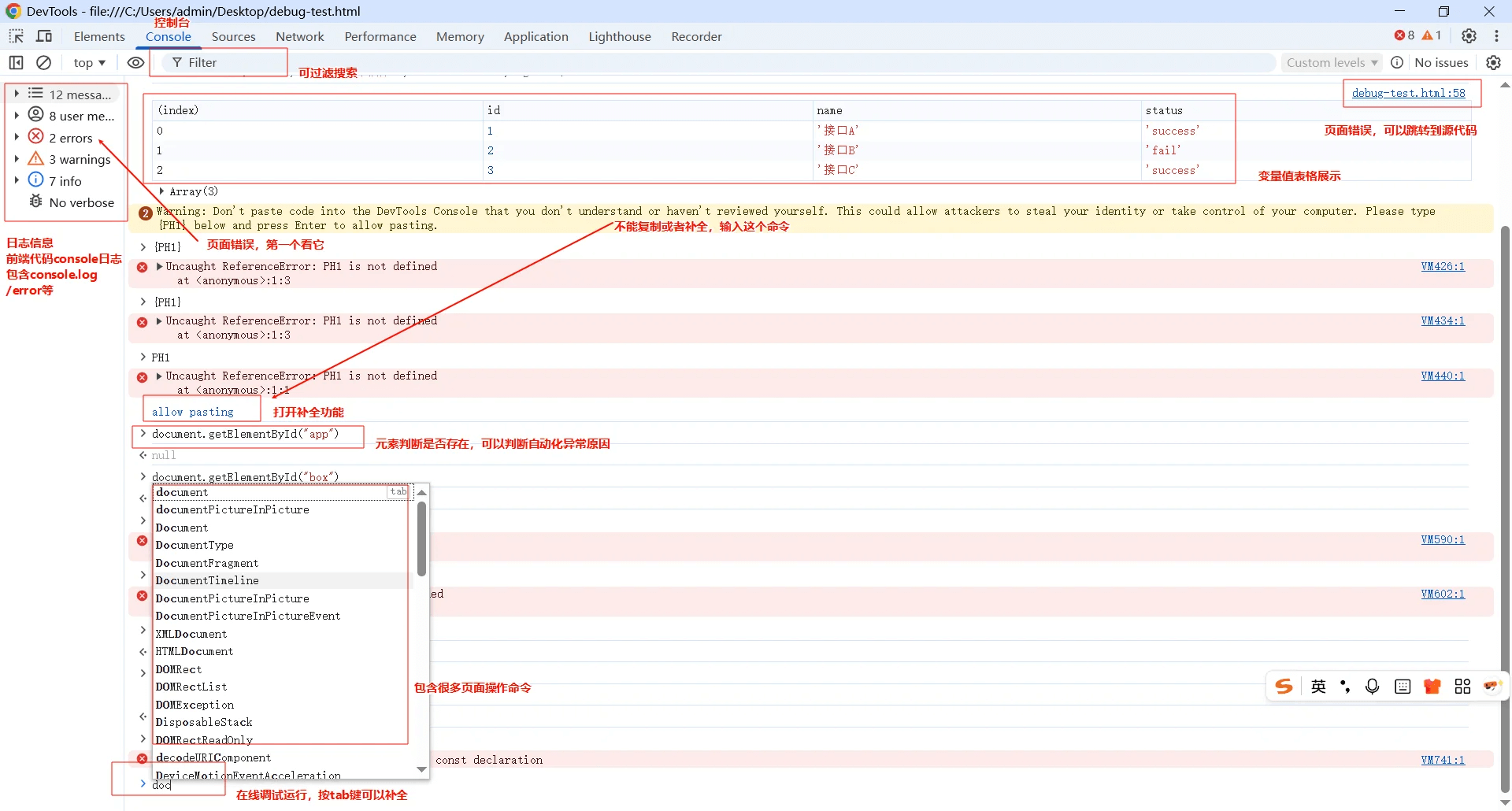1512x811 pixels.
Task: Open the VM426:1 source link
Action: pos(1443,266)
